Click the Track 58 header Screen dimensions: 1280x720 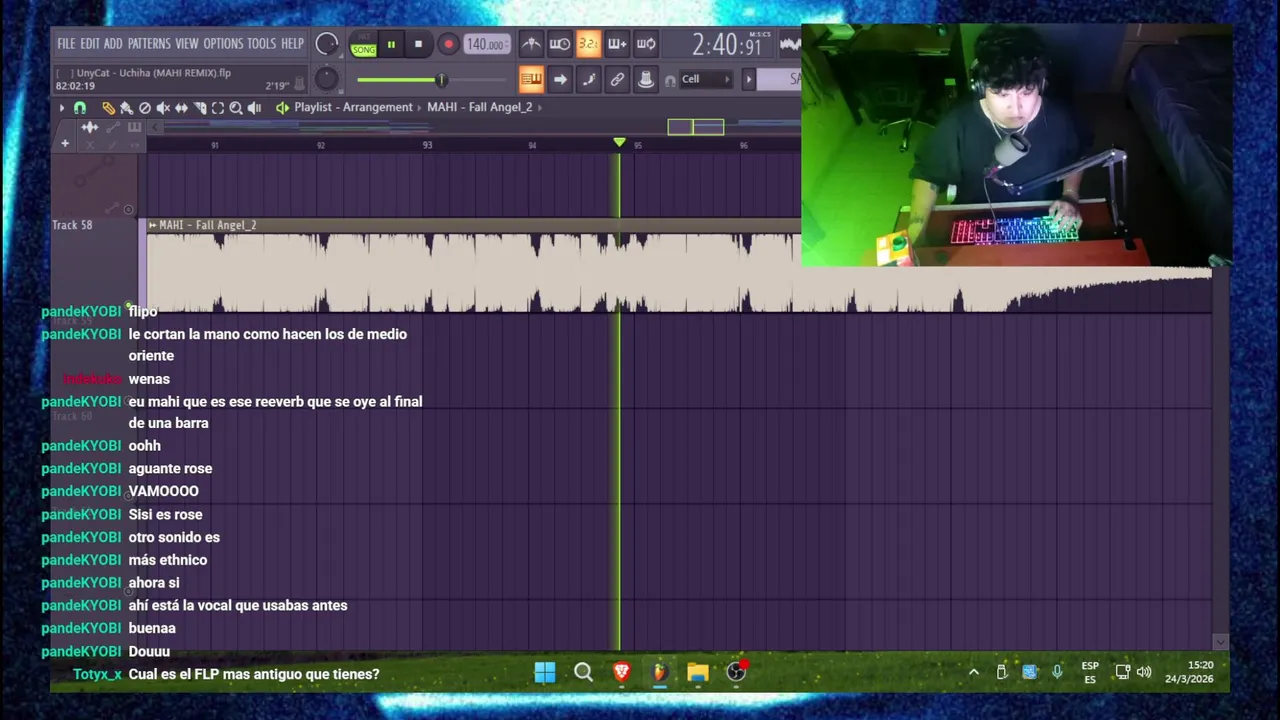[95, 265]
